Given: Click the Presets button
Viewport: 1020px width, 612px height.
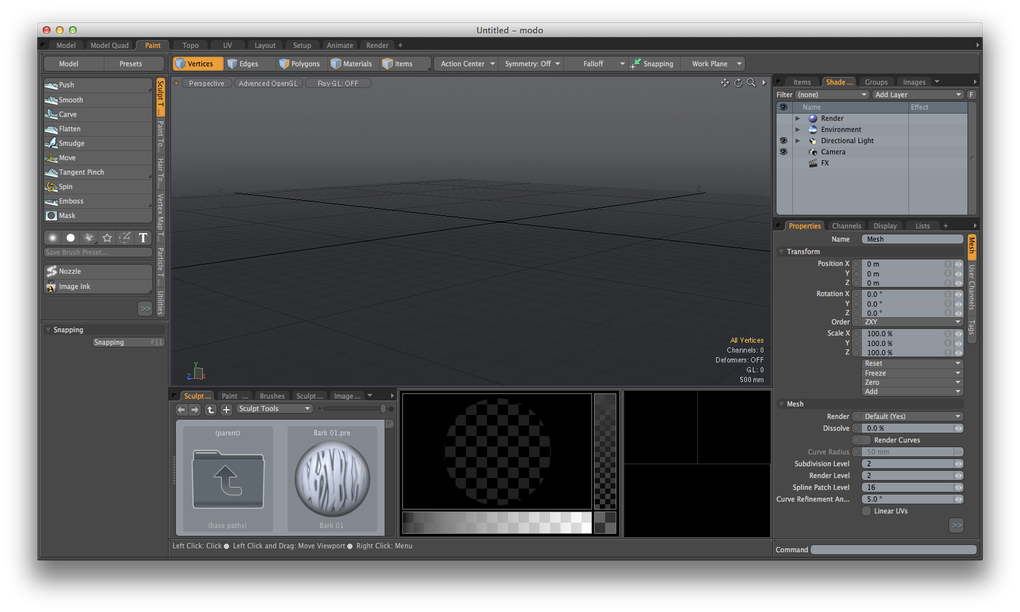Looking at the screenshot, I should click(130, 64).
